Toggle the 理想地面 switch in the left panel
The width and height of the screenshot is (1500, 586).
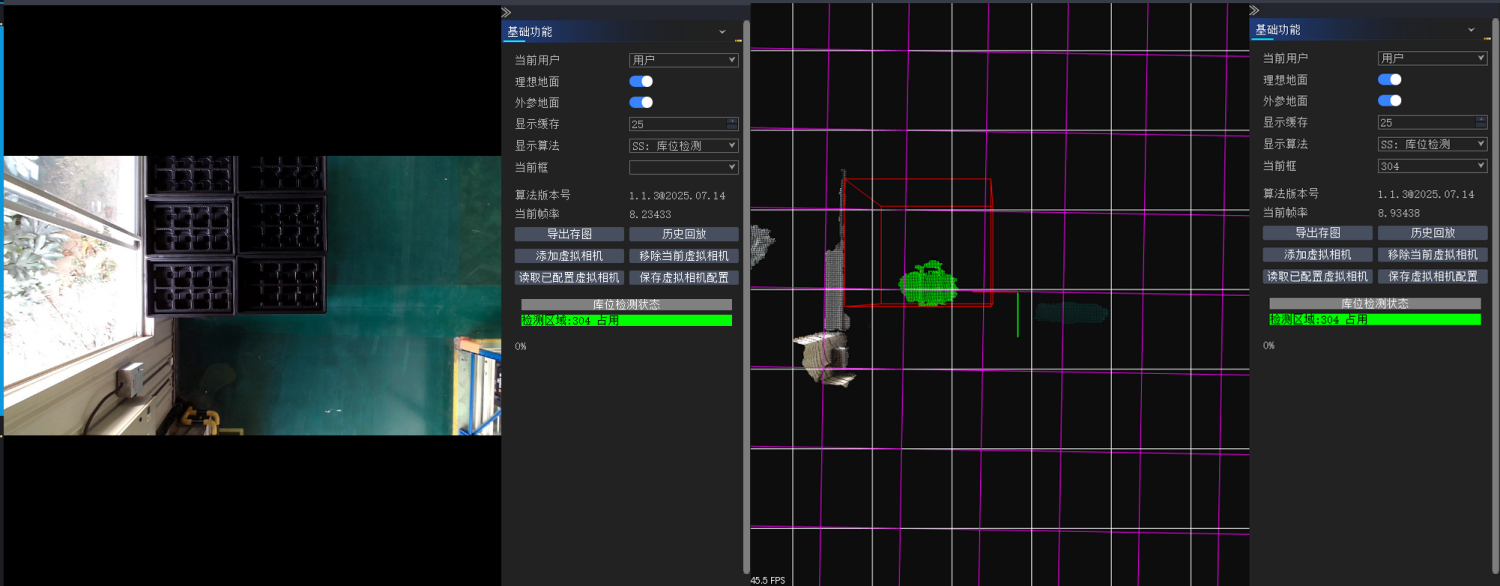pyautogui.click(x=640, y=80)
